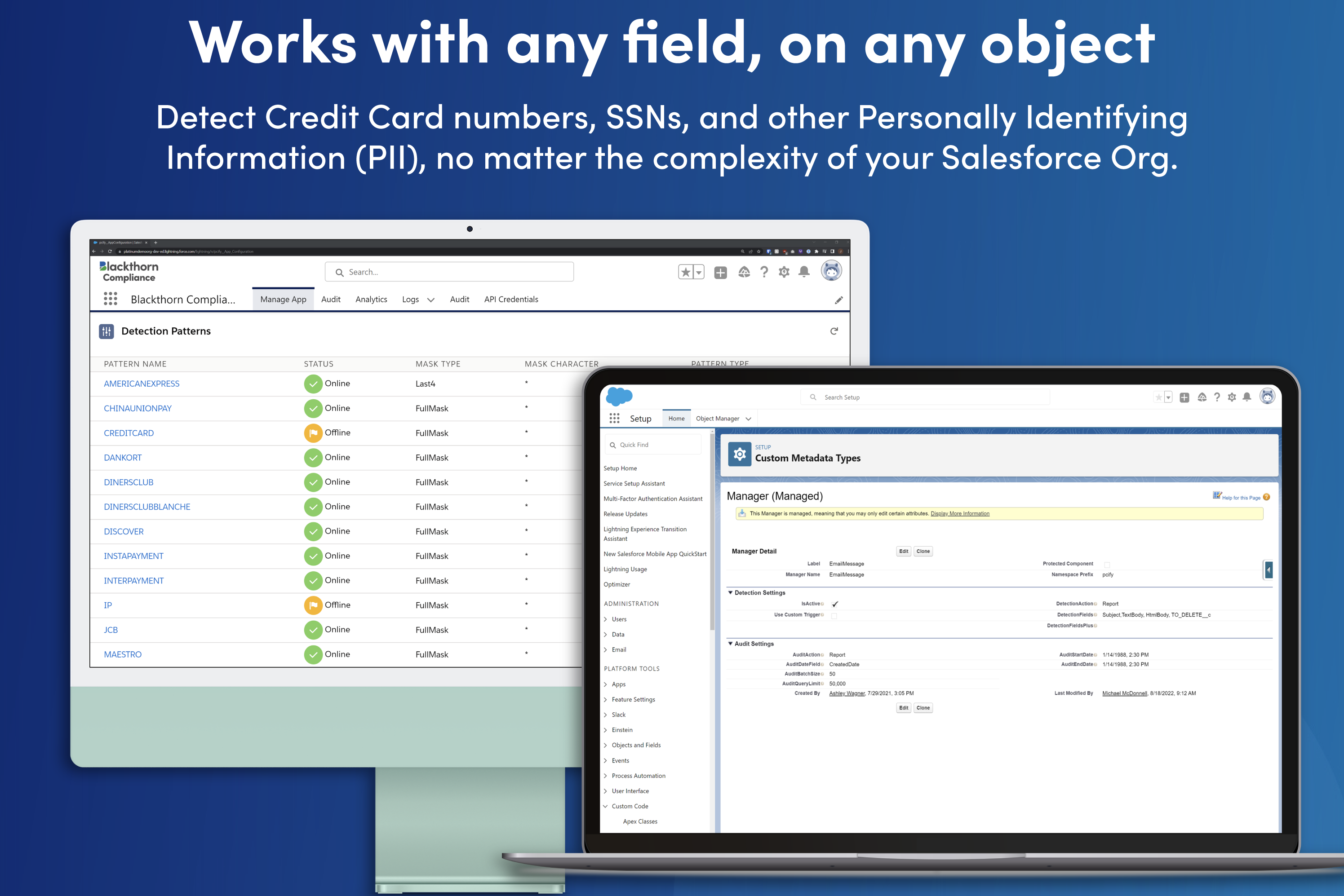1344x896 pixels.
Task: Expand the Feature Settings section
Action: 605,699
